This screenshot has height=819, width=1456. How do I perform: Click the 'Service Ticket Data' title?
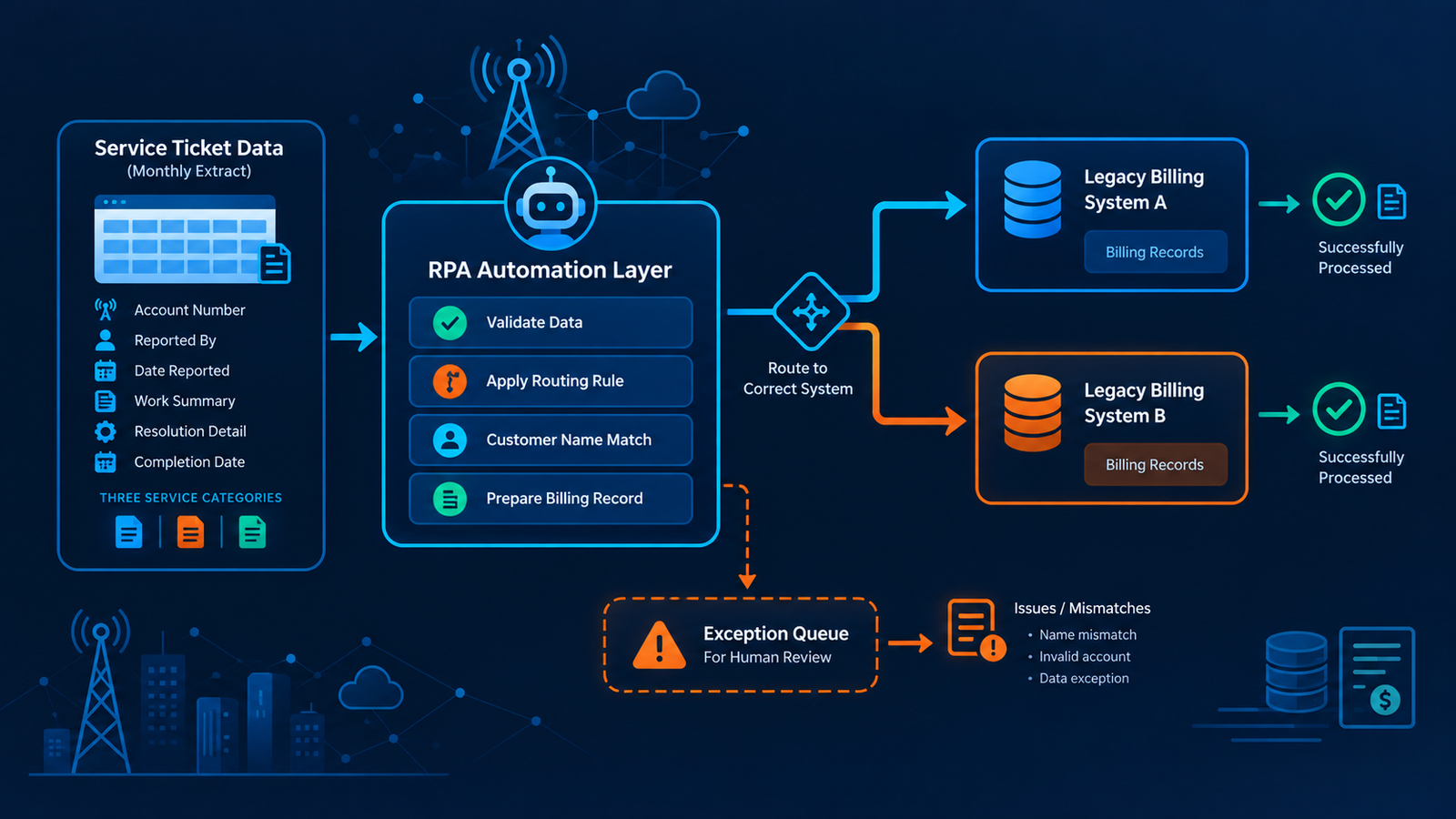(x=189, y=147)
